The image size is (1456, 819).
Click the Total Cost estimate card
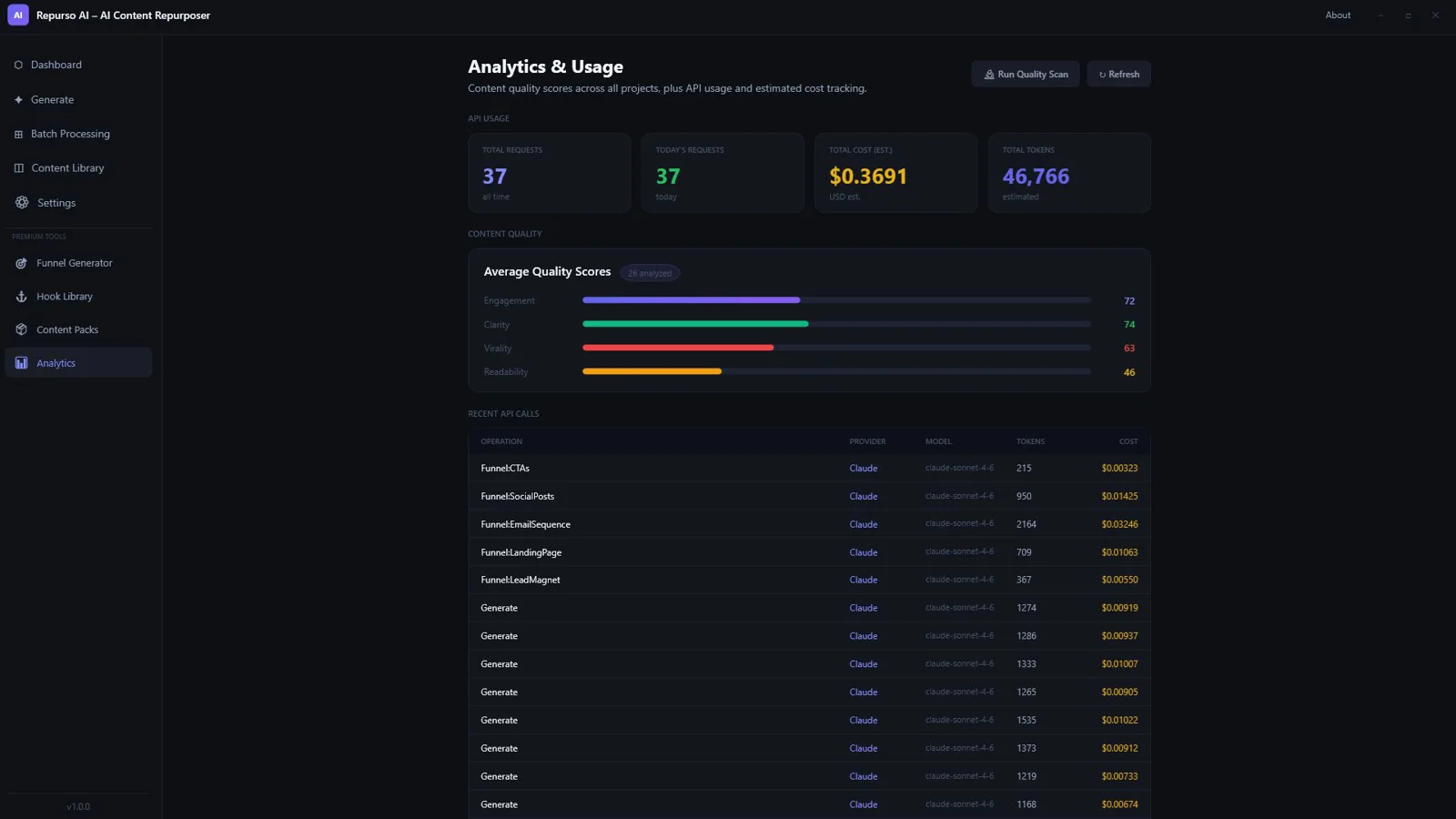click(x=895, y=173)
